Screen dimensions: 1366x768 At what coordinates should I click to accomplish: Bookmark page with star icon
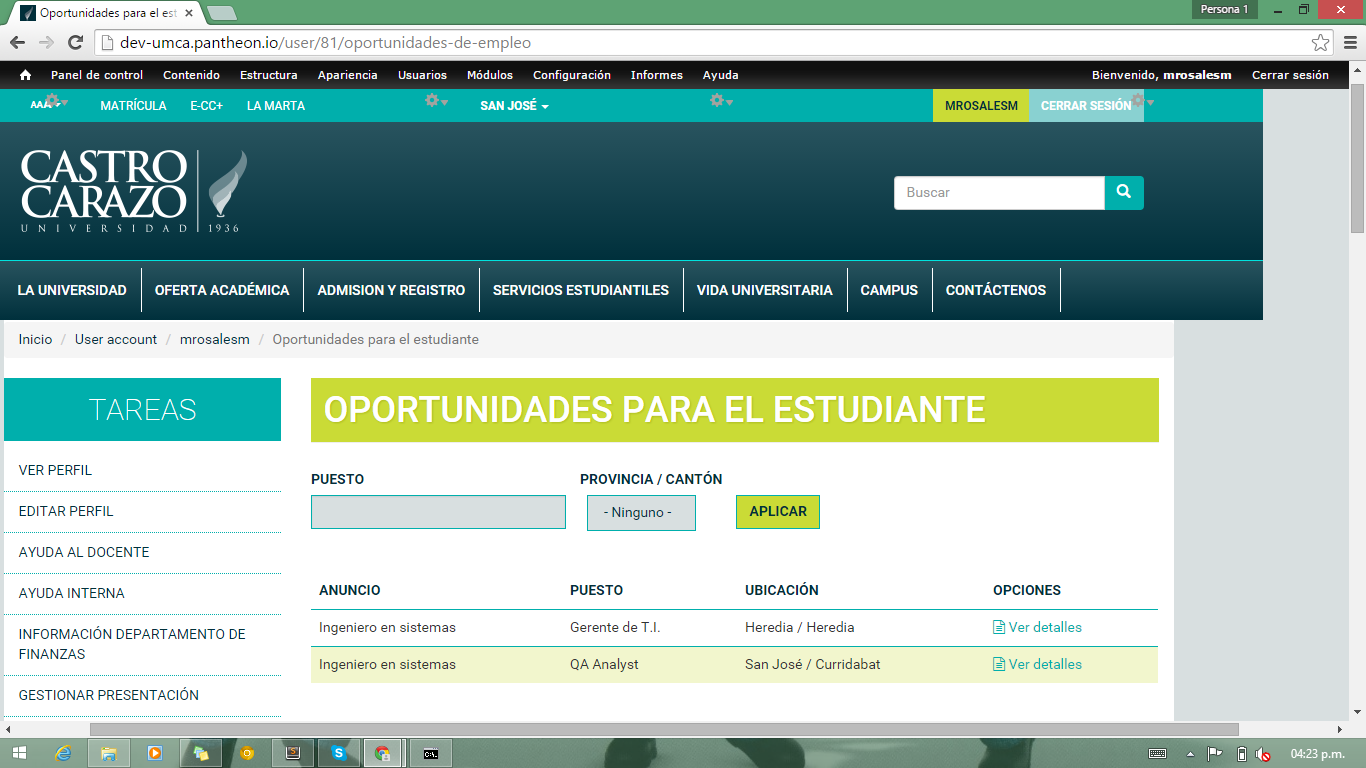click(1321, 43)
